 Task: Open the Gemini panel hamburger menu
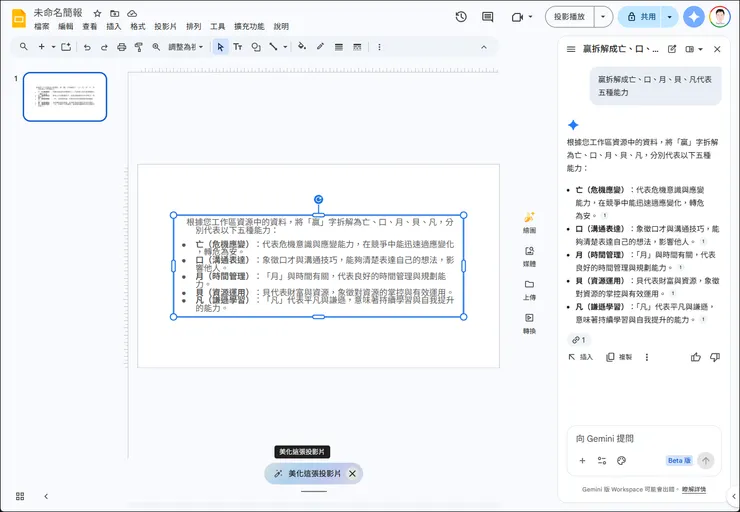571,49
